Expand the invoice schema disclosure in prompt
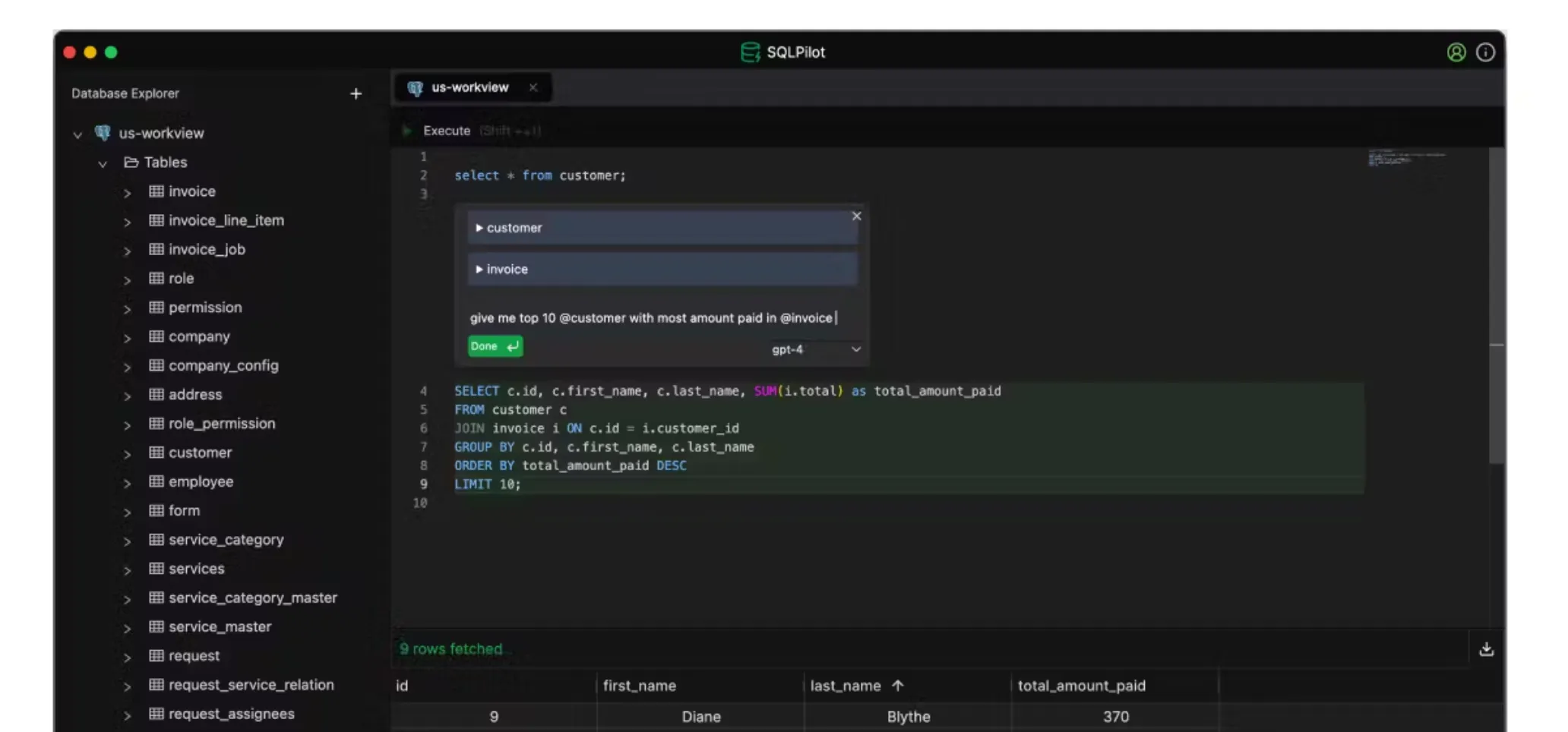The image size is (1568, 732). coord(479,269)
